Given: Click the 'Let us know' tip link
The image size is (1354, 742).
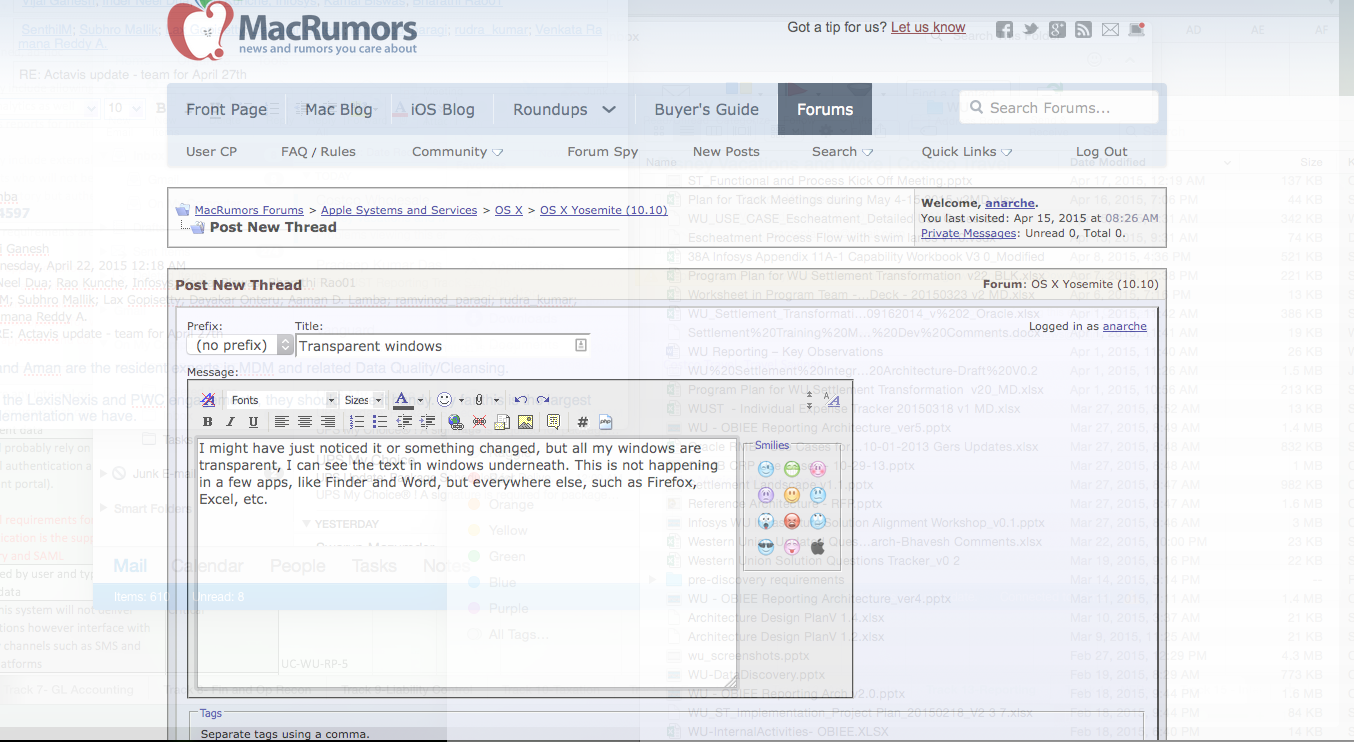Looking at the screenshot, I should 928,27.
